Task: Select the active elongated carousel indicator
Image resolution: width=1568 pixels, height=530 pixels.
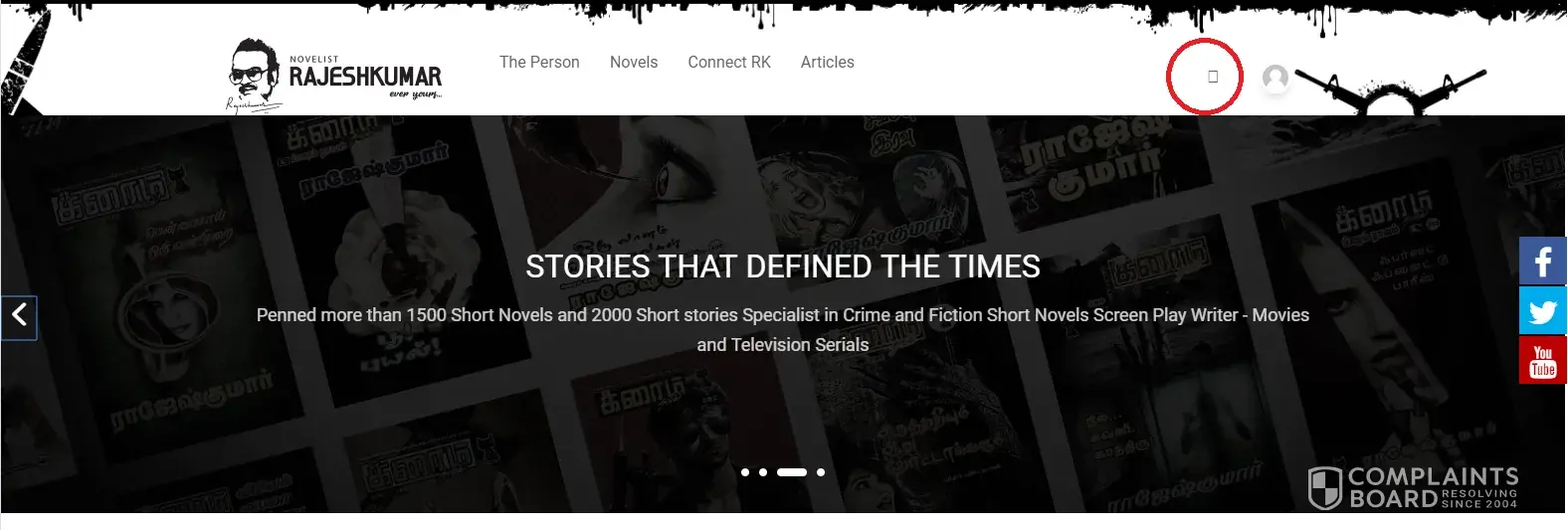Action: click(792, 472)
